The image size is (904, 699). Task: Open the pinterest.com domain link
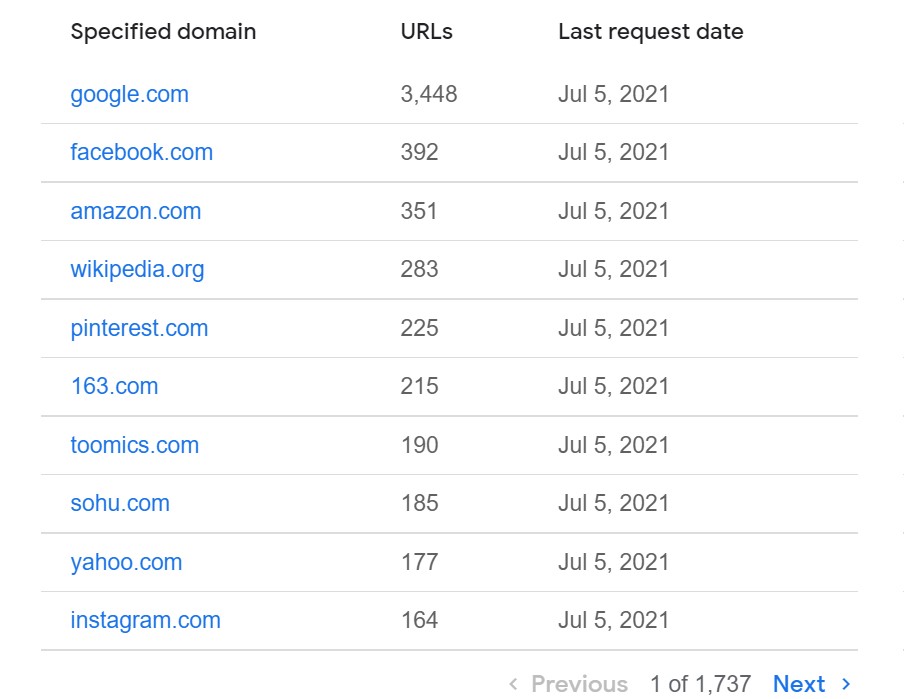pyautogui.click(x=139, y=328)
